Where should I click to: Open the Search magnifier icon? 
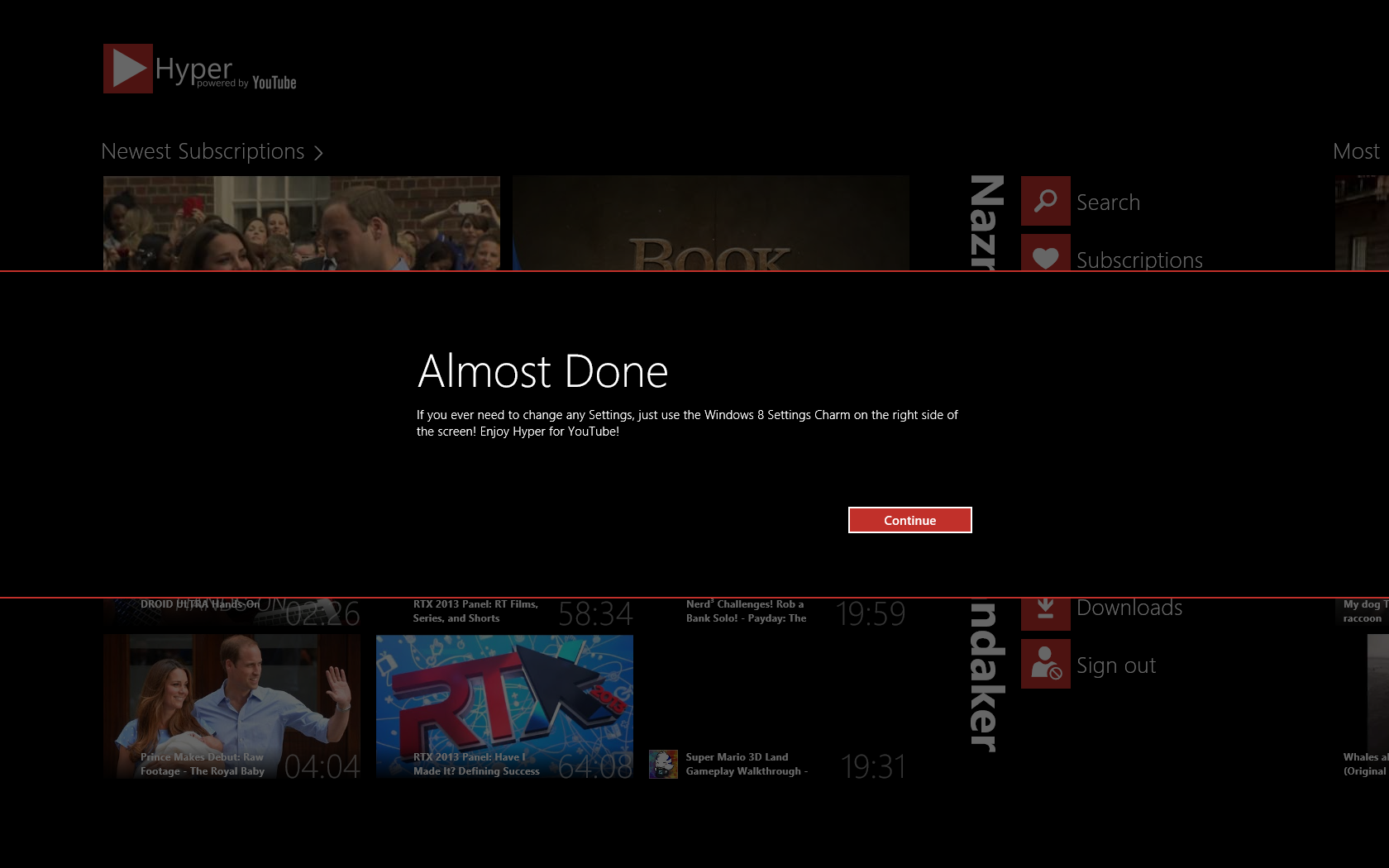coord(1045,201)
